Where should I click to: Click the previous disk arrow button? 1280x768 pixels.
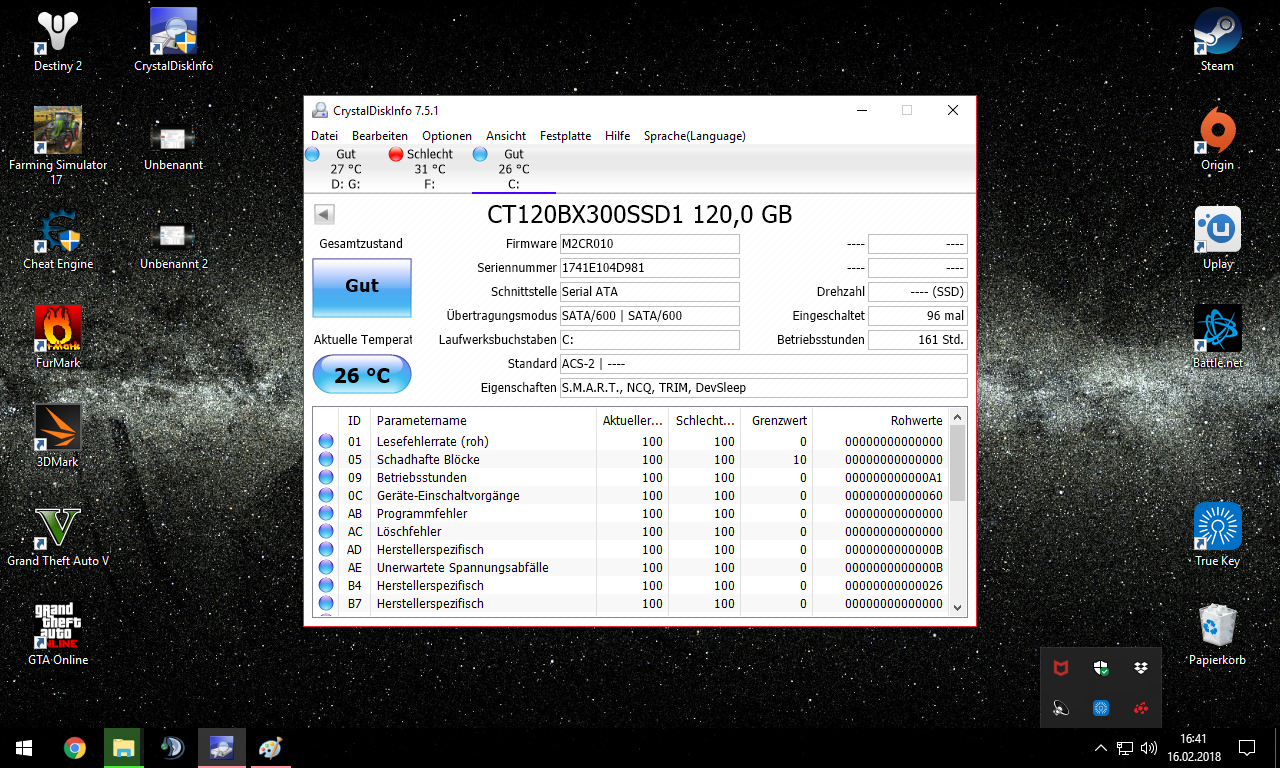click(x=324, y=214)
